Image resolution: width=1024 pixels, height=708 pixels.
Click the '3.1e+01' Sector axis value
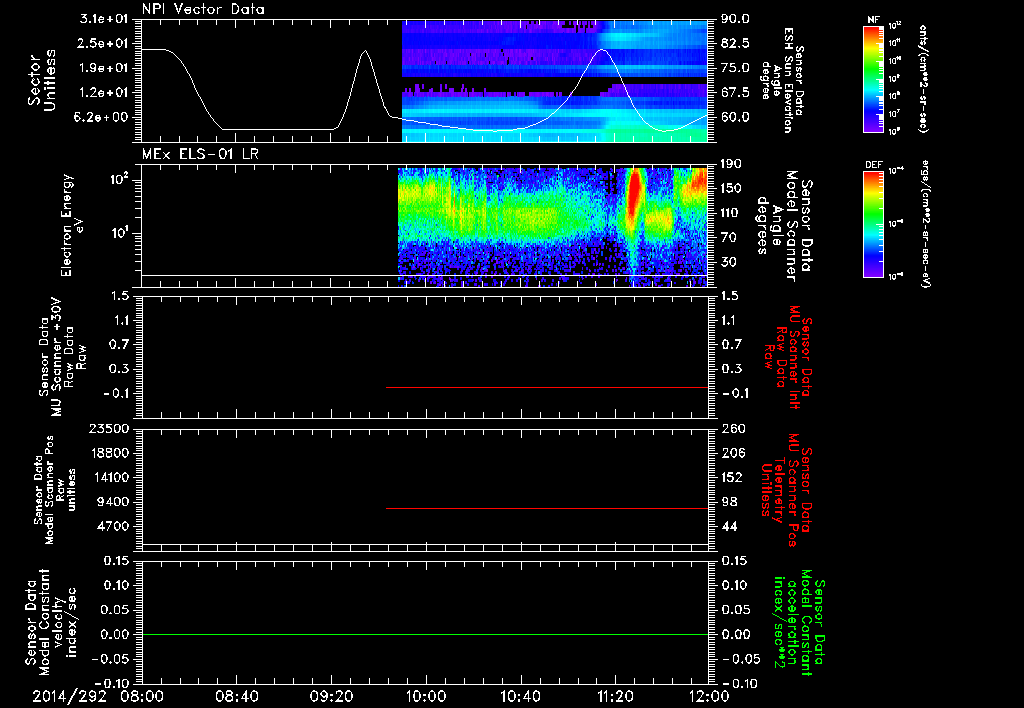(104, 19)
